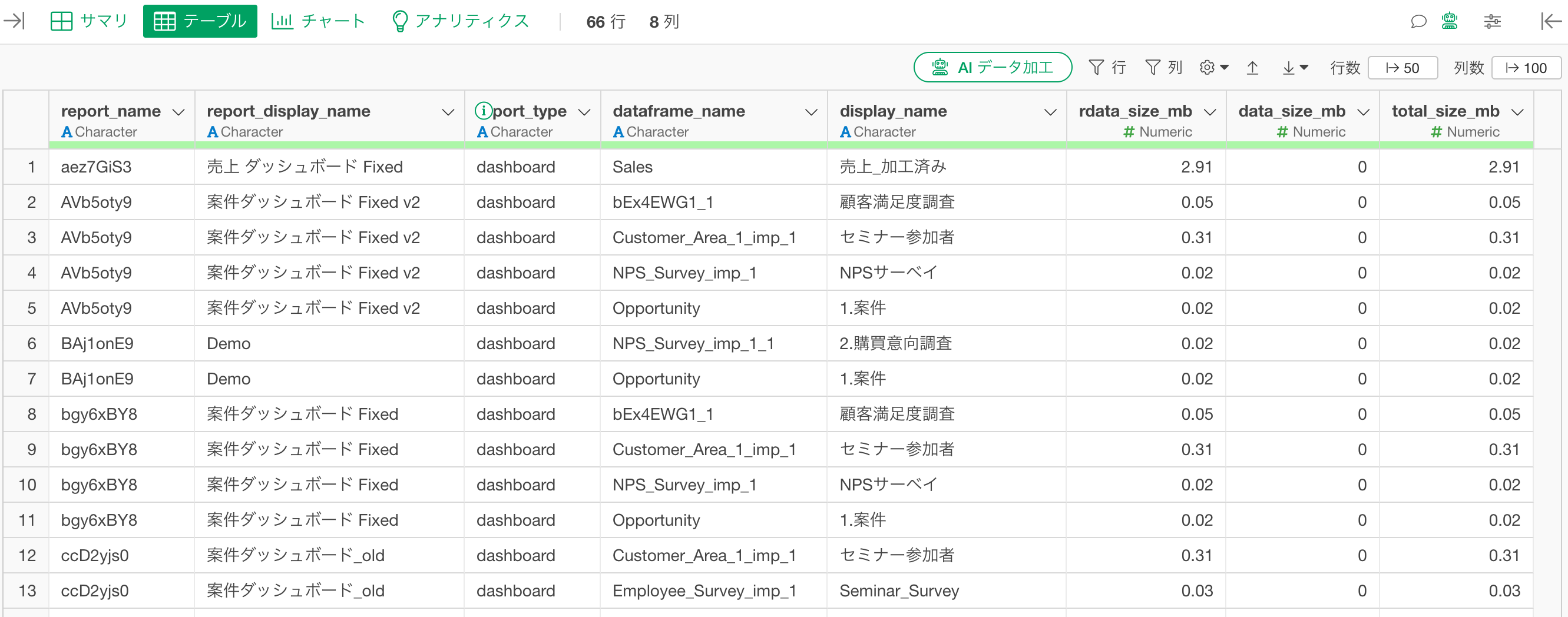Open the sliders settings icon
This screenshot has width=1568, height=617.
(1492, 22)
